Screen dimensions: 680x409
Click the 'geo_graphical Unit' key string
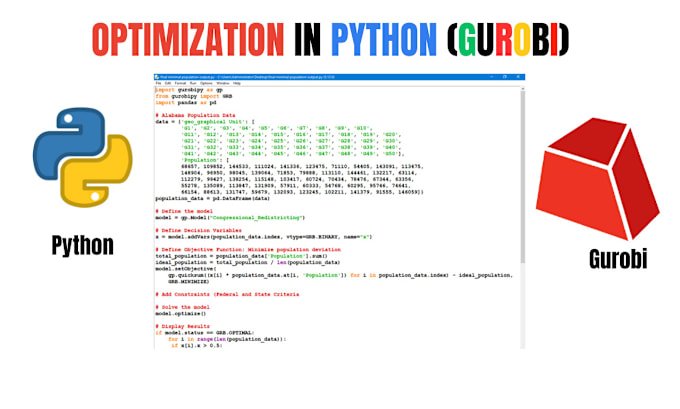(212, 122)
